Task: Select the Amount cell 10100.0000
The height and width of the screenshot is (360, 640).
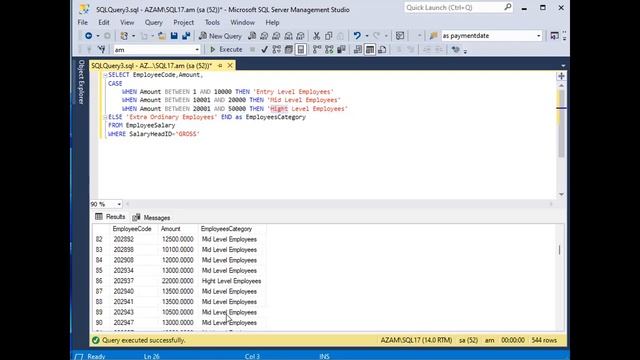Action: coord(177,250)
